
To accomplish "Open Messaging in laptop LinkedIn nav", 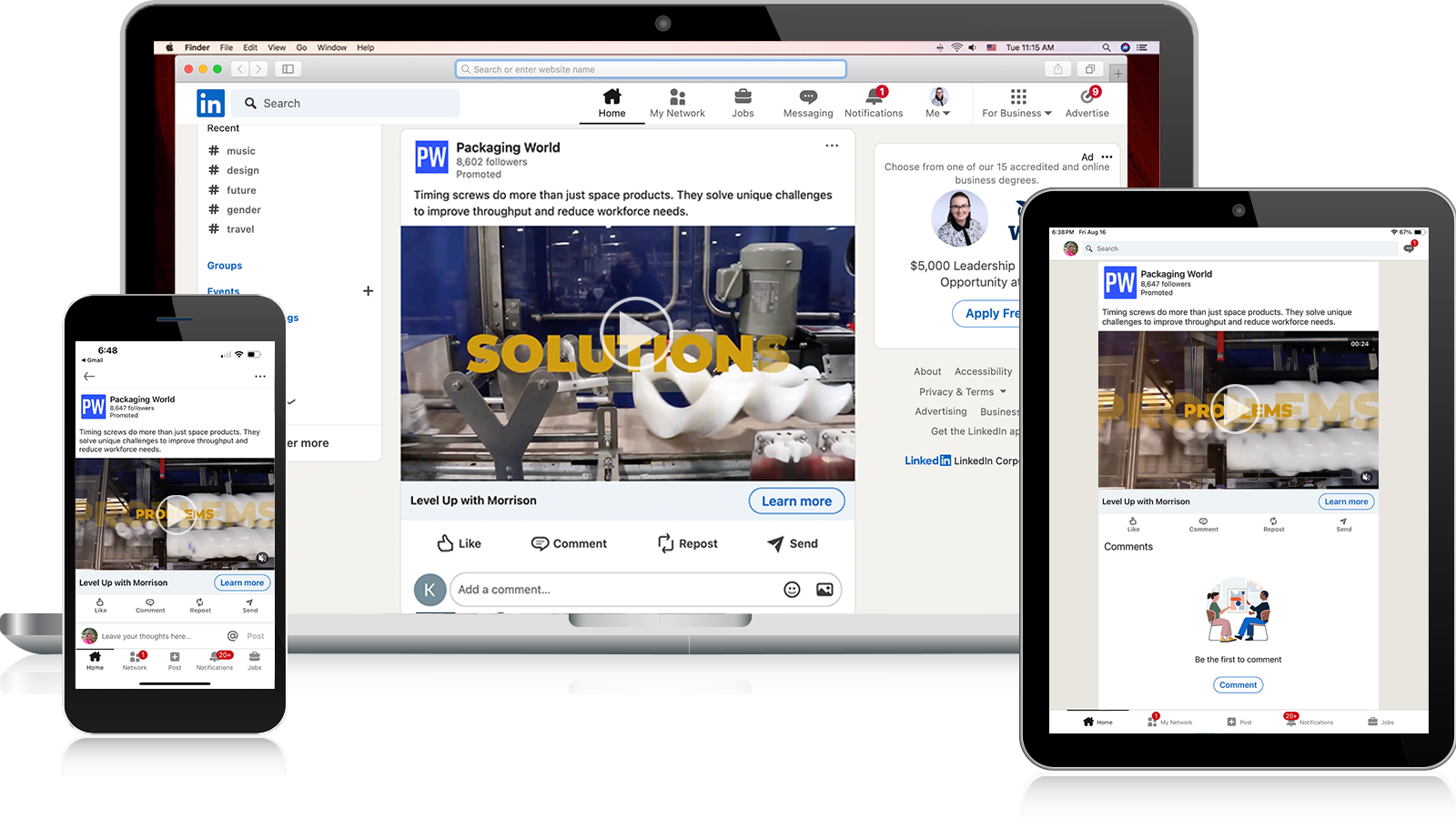I will [808, 103].
